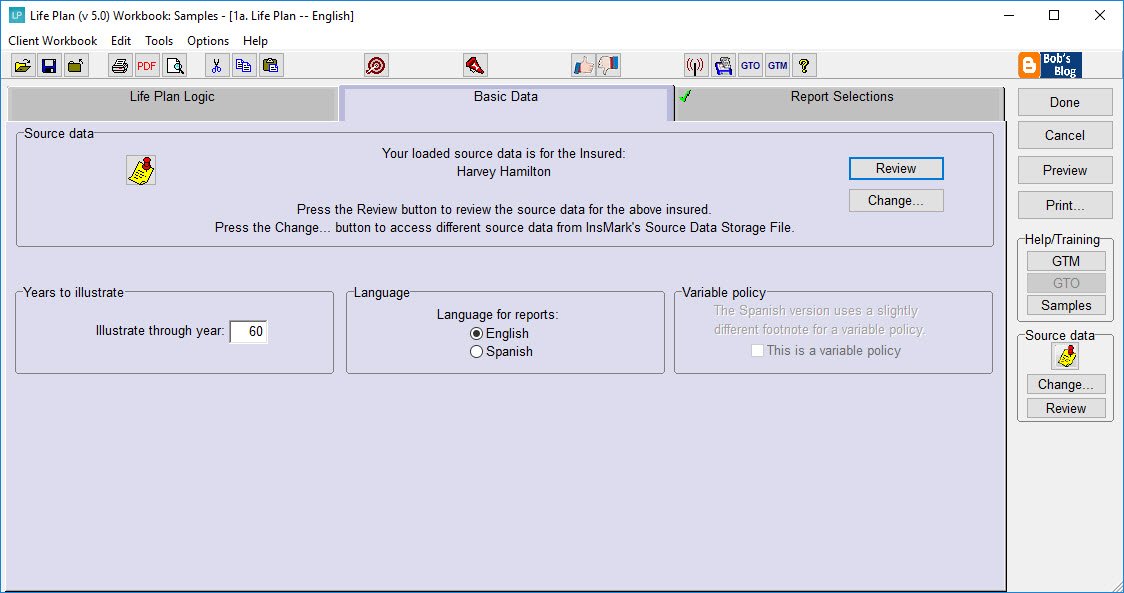Viewport: 1124px width, 593px height.
Task: Select English as the report language
Action: click(476, 333)
